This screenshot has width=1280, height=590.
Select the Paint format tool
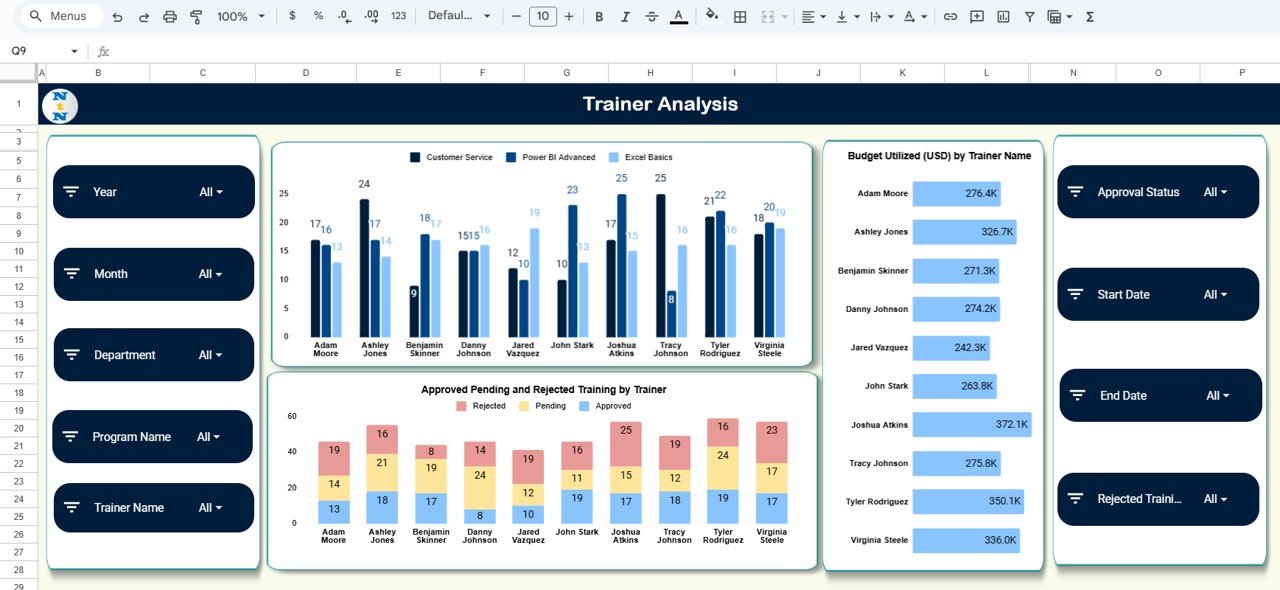195,16
